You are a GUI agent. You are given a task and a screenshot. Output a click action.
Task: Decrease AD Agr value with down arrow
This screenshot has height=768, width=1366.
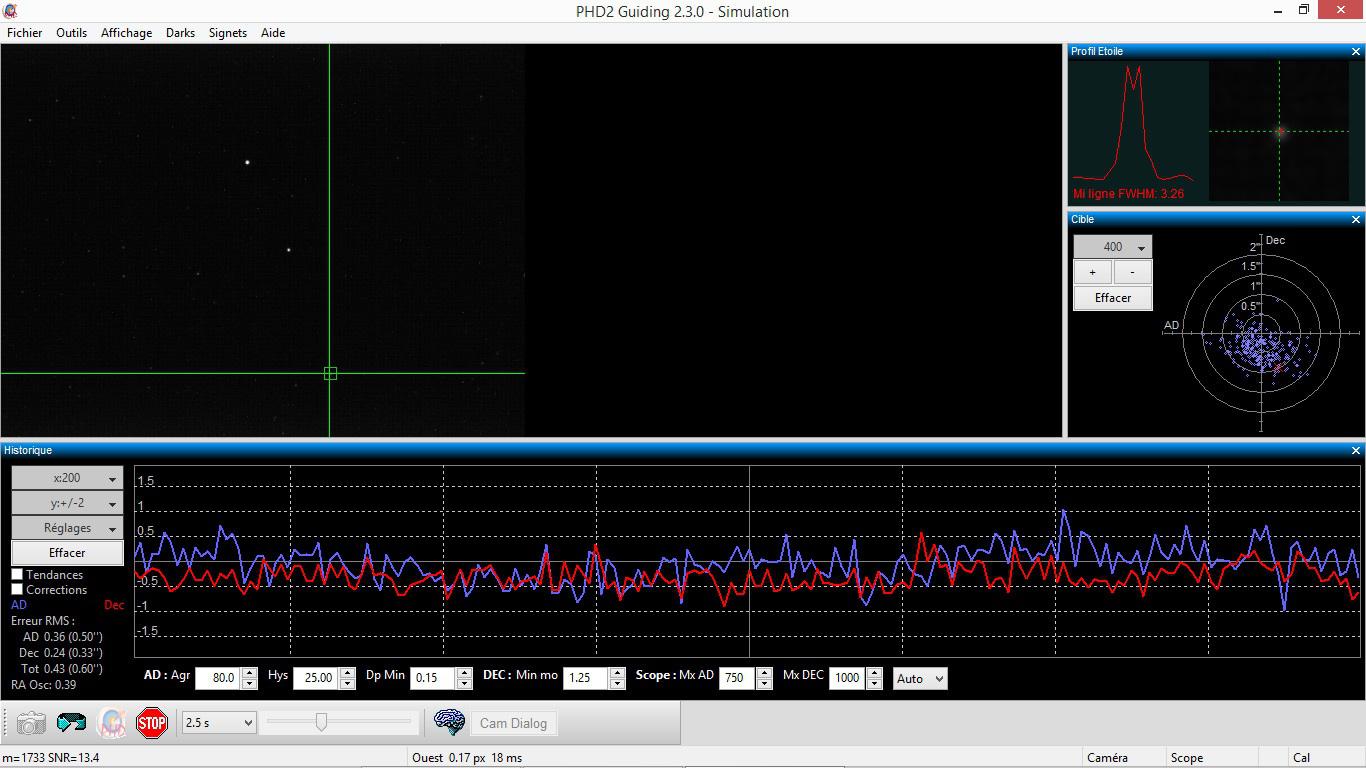click(249, 684)
